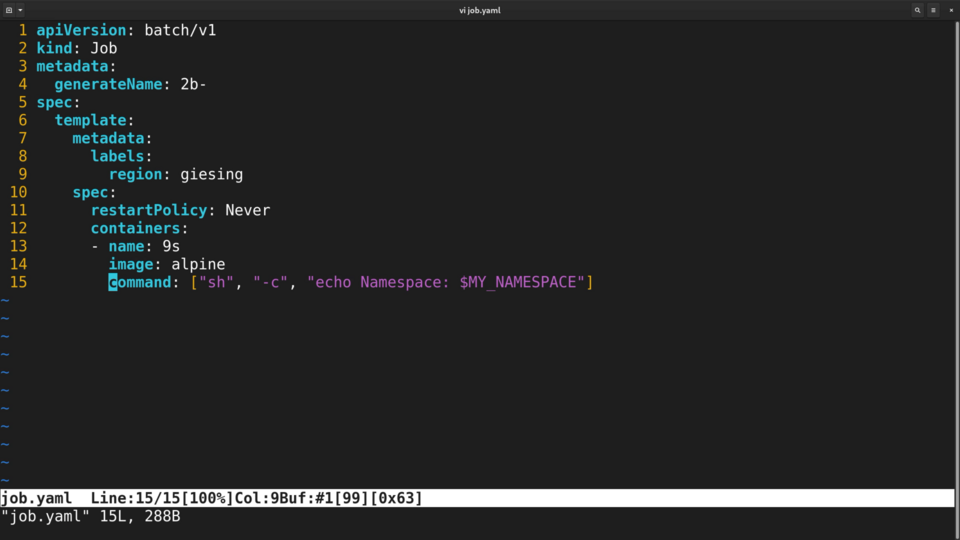Click the value 'alpine'
This screenshot has height=540, width=960.
click(x=198, y=264)
